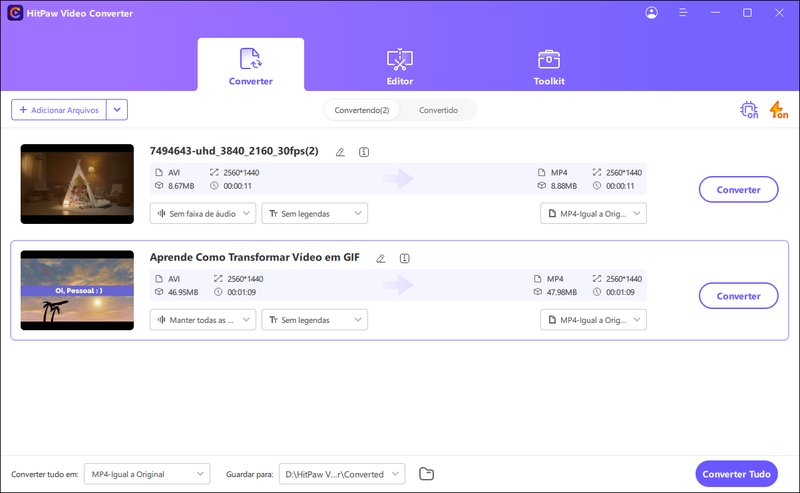800x493 pixels.
Task: Show media info for Aprende Como Transformar video
Action: pyautogui.click(x=404, y=258)
